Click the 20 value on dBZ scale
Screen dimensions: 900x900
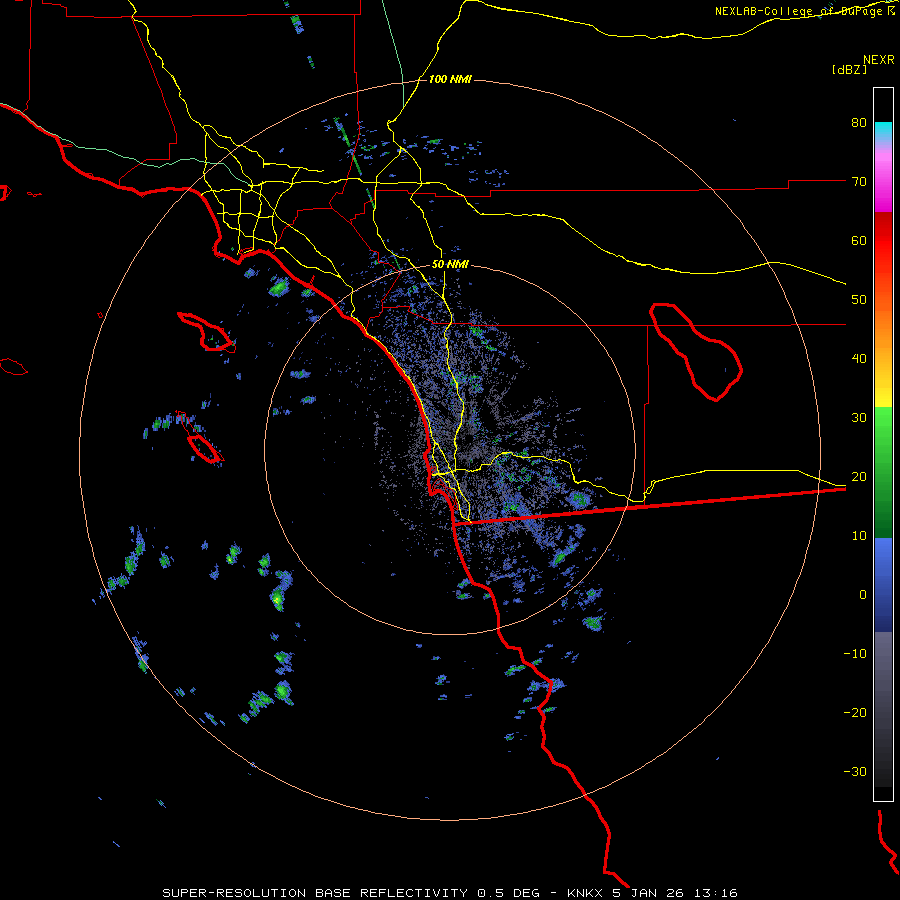click(859, 477)
